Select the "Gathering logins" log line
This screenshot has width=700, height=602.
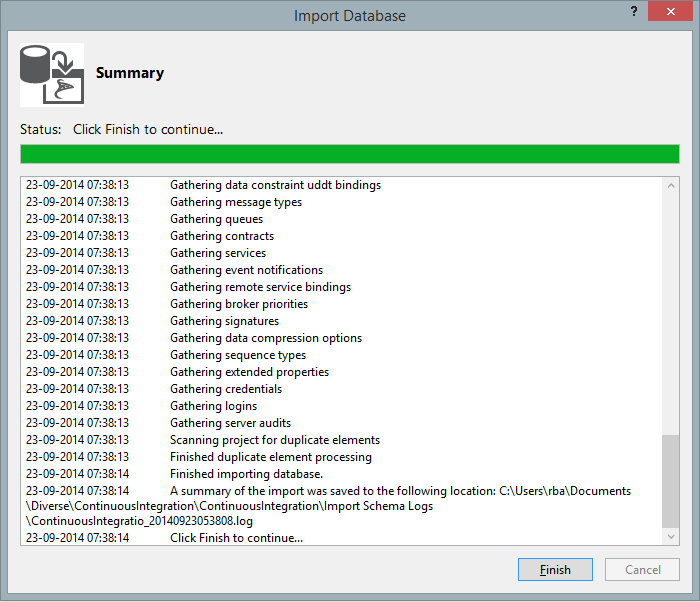(x=213, y=406)
